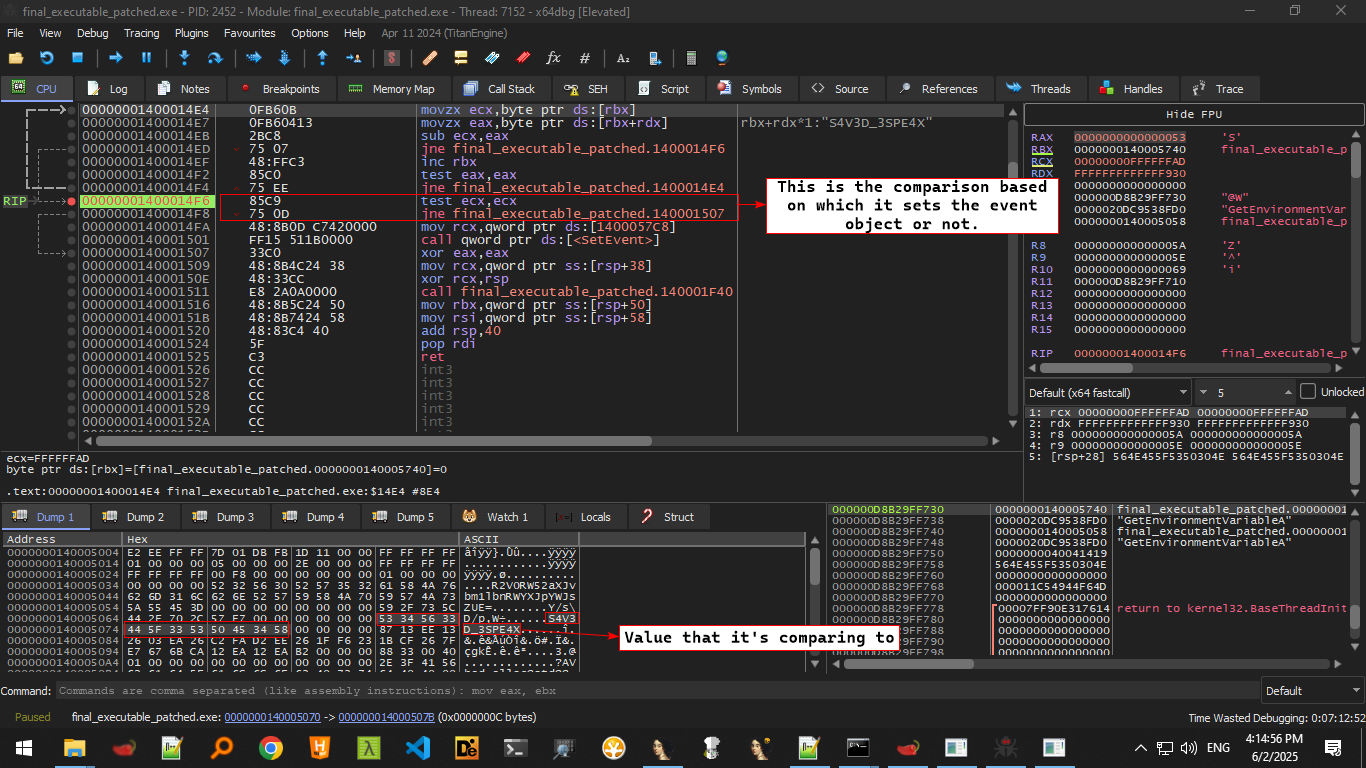Screen dimensions: 1366x768
Task: Toggle breakpoint at address 00000001400014F6
Action: (71, 201)
